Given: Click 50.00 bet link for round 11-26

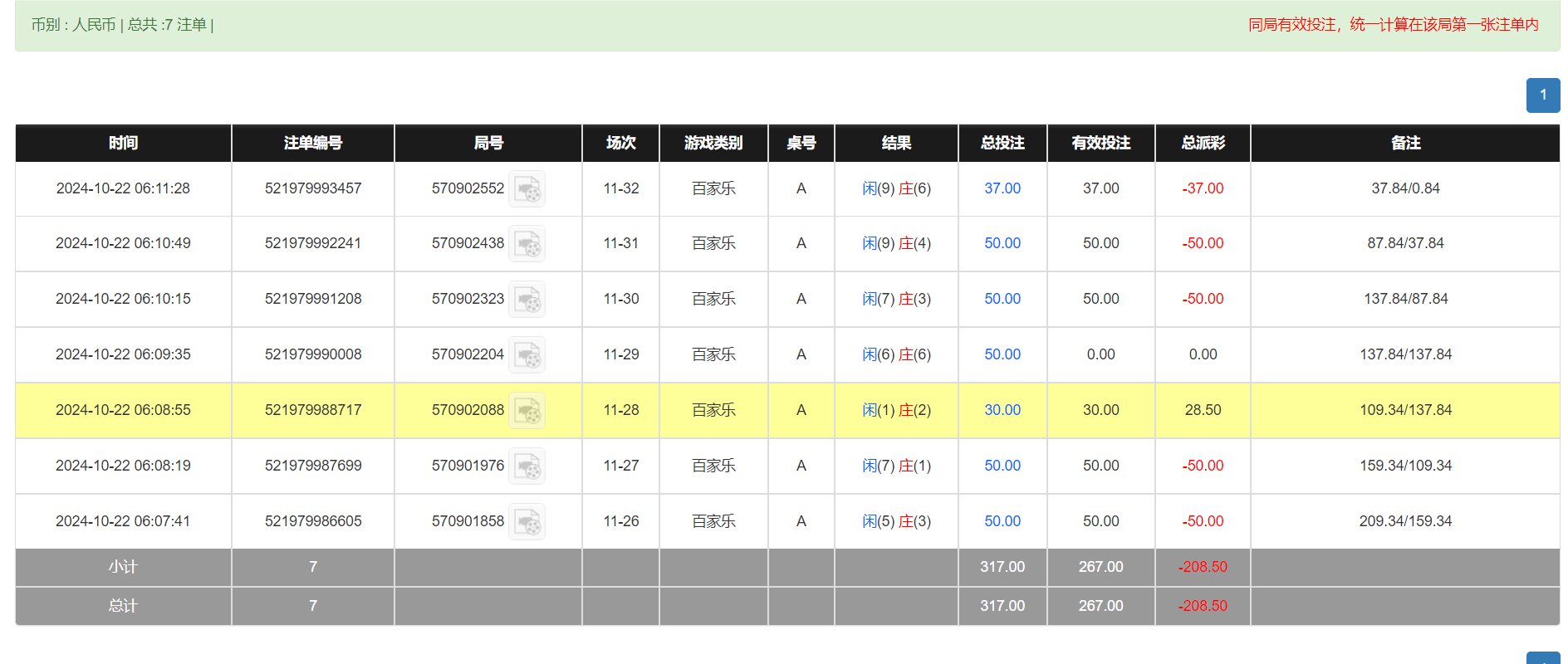Looking at the screenshot, I should (1002, 521).
